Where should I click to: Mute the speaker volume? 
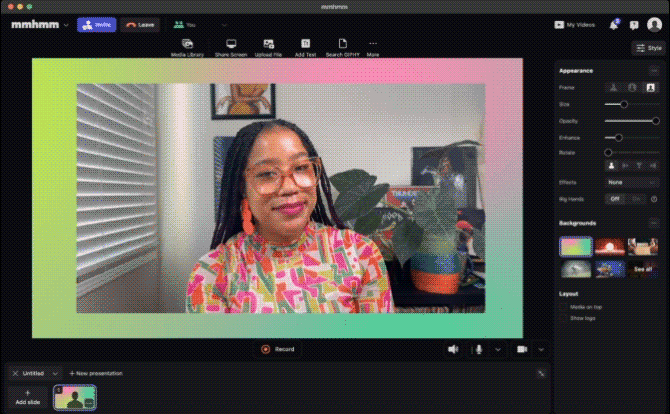(x=453, y=349)
